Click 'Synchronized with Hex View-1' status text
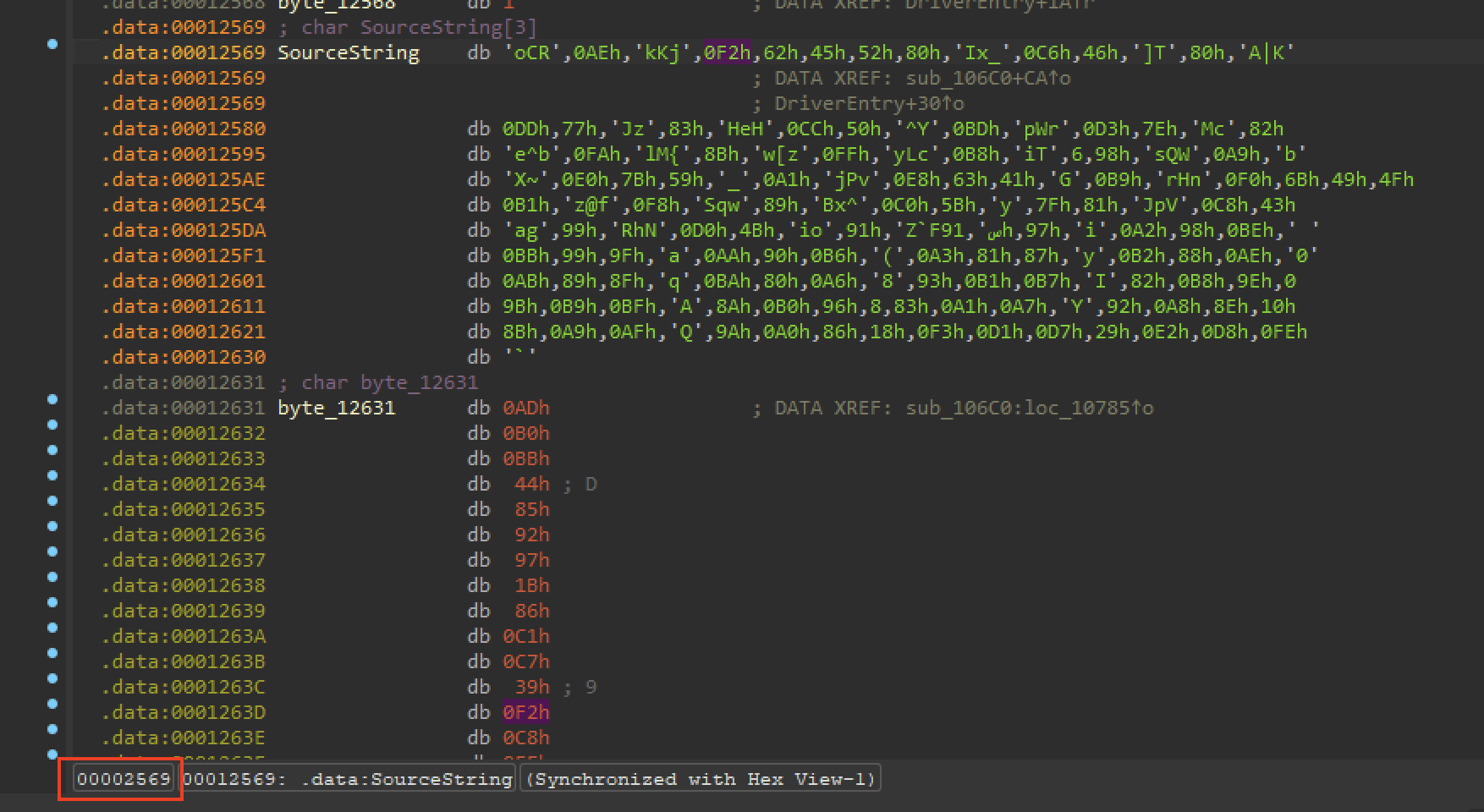 (701, 779)
